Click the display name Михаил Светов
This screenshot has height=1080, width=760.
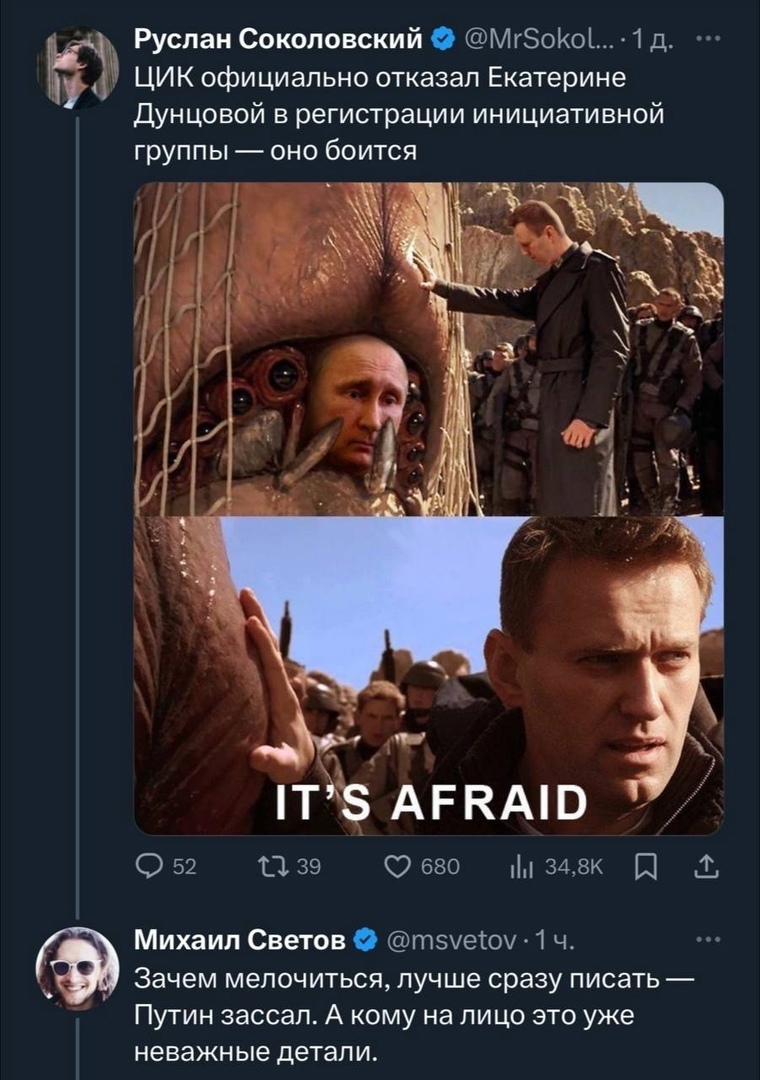pos(241,940)
